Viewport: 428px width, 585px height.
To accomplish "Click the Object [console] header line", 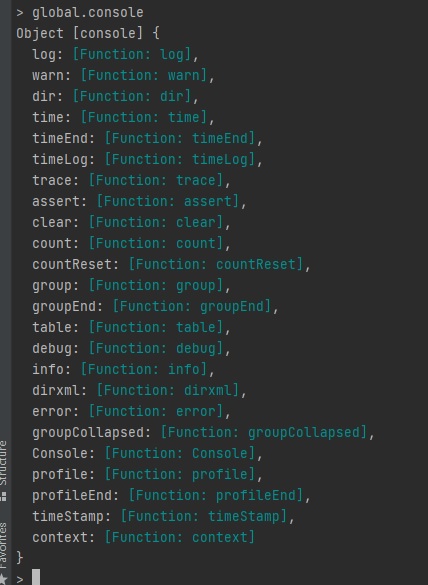I will click(88, 33).
